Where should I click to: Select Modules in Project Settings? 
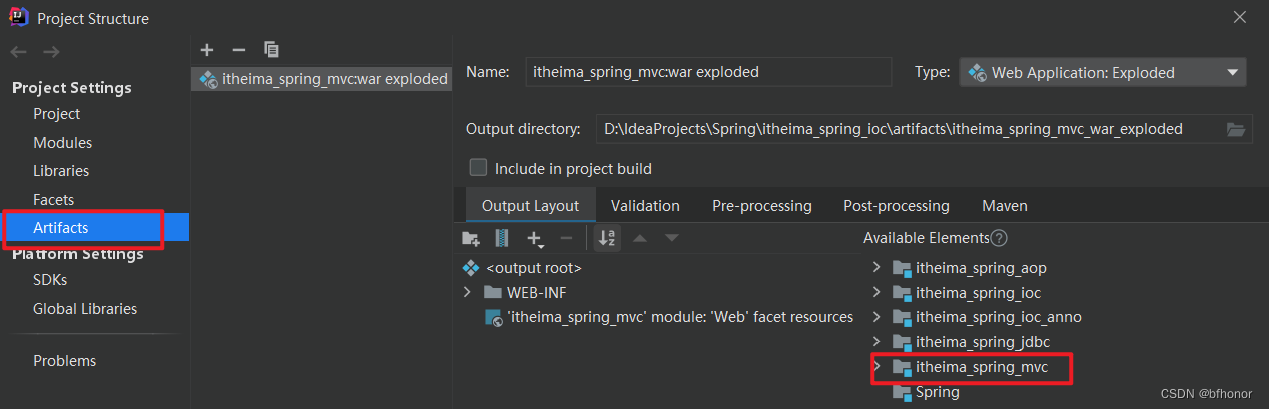point(62,143)
